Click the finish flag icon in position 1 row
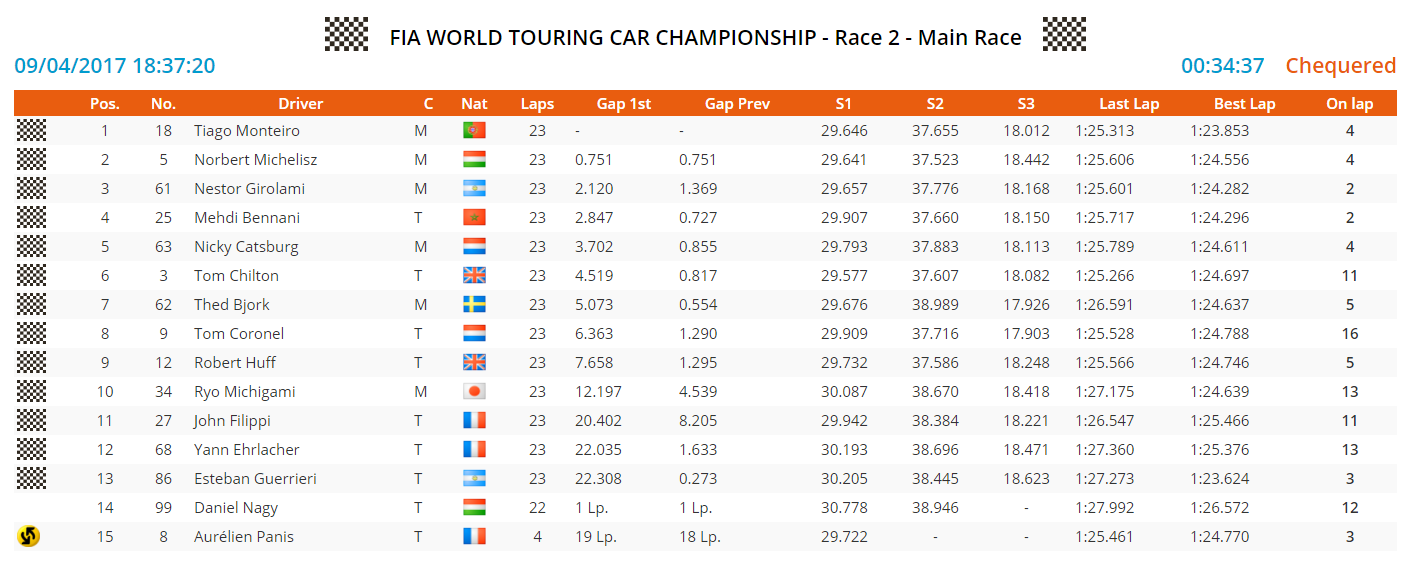 click(x=31, y=131)
